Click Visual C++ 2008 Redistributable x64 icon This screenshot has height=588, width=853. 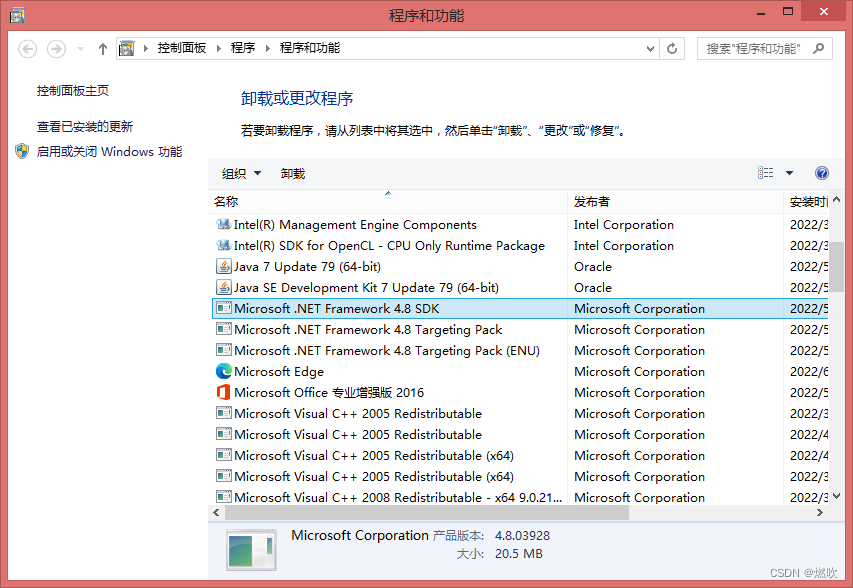point(224,497)
